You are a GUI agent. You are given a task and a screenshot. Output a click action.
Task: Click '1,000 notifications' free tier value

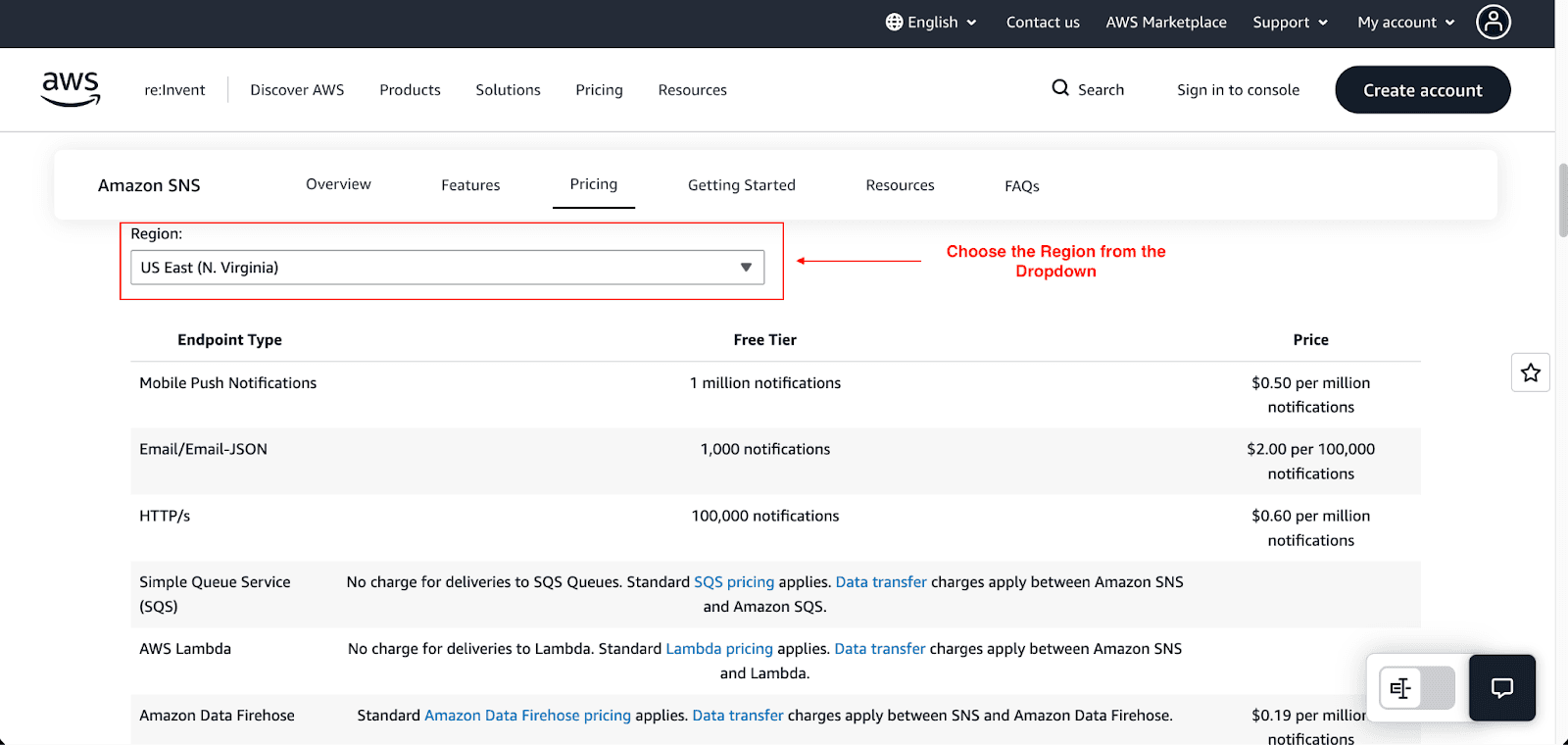click(x=765, y=449)
